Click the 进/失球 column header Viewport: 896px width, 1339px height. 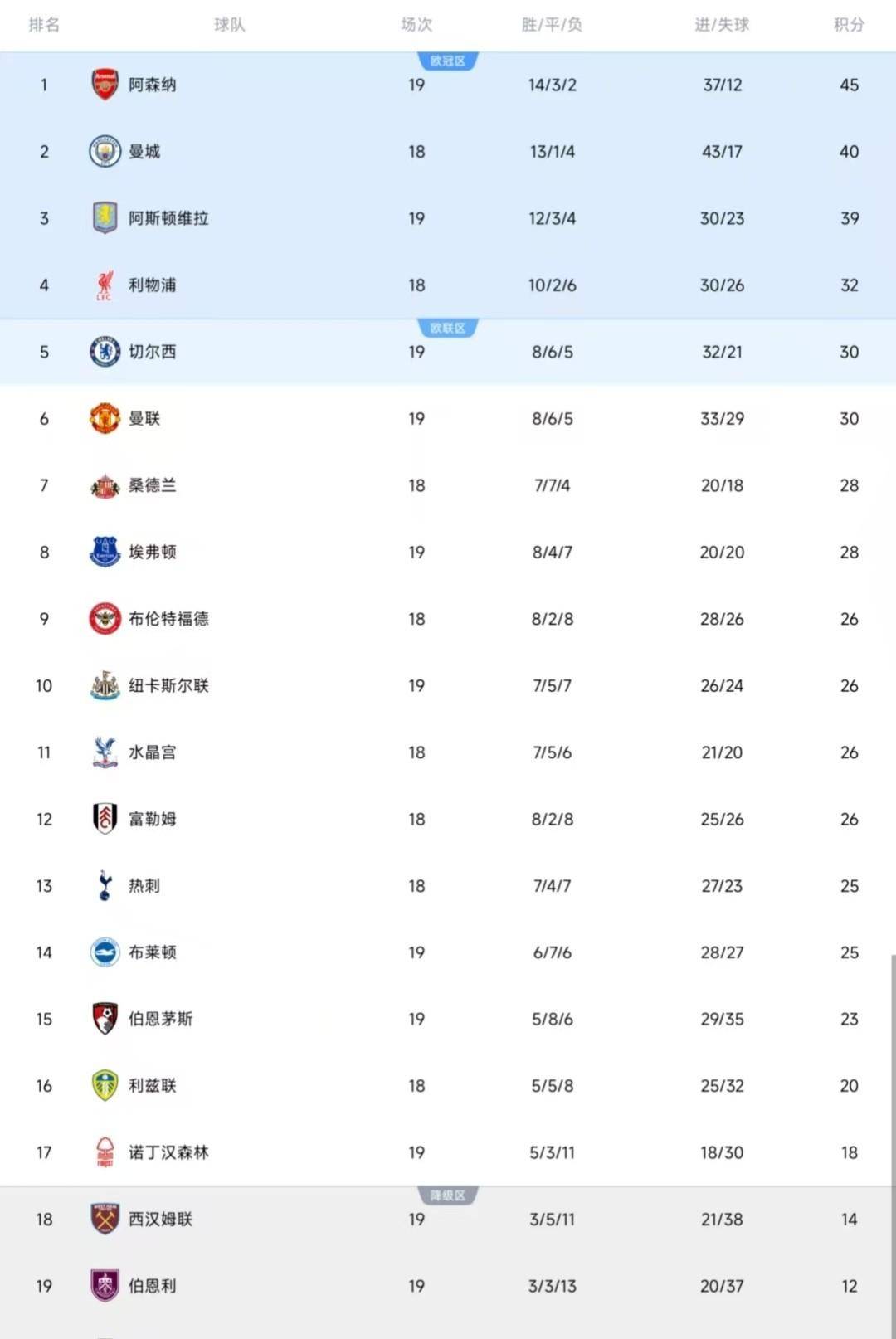click(x=722, y=25)
